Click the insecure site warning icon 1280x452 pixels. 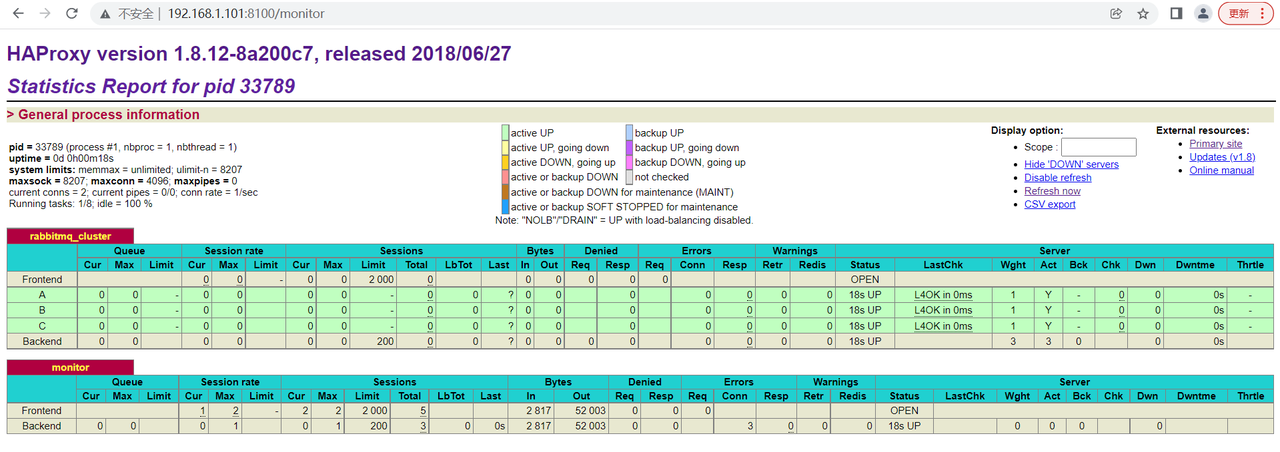[x=107, y=14]
